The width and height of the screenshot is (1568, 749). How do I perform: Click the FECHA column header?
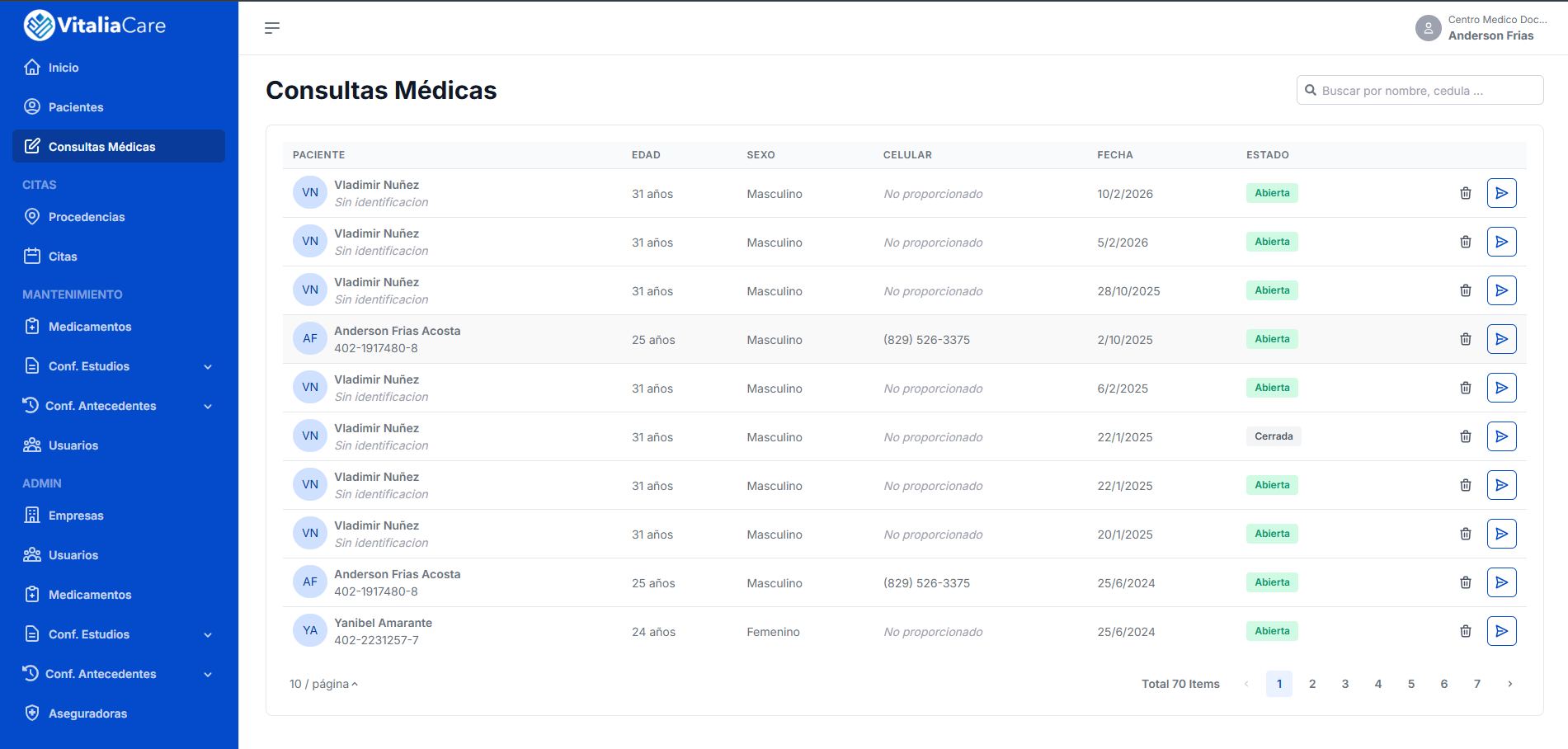pyautogui.click(x=1115, y=155)
